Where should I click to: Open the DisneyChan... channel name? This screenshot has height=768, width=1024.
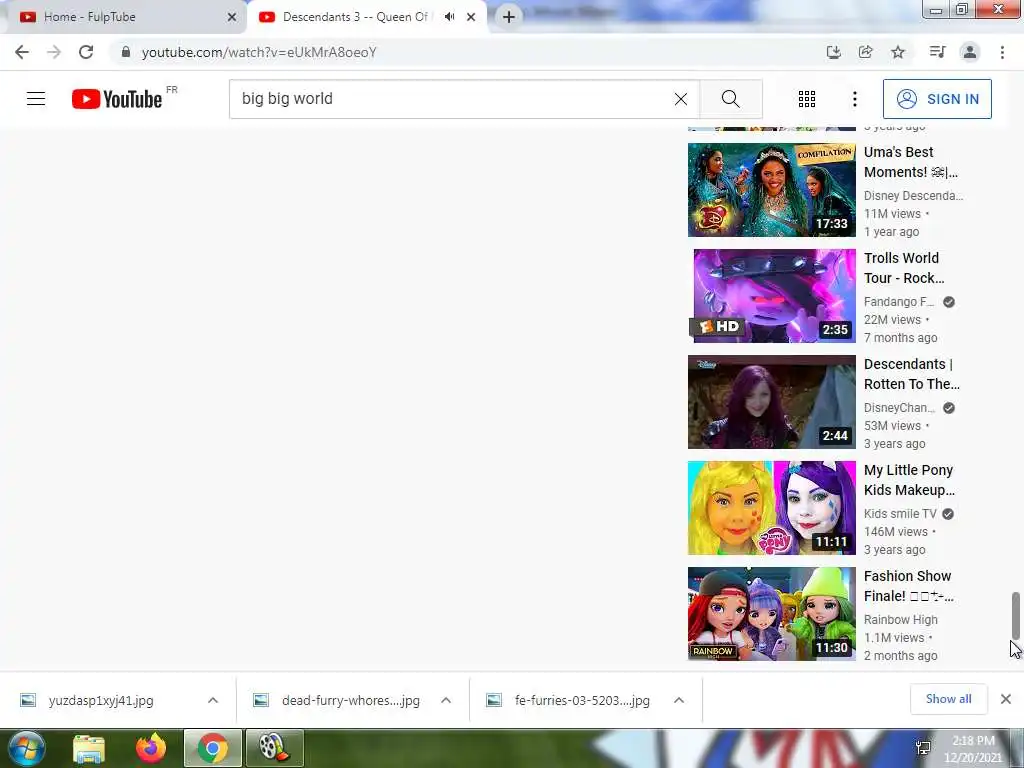(899, 408)
